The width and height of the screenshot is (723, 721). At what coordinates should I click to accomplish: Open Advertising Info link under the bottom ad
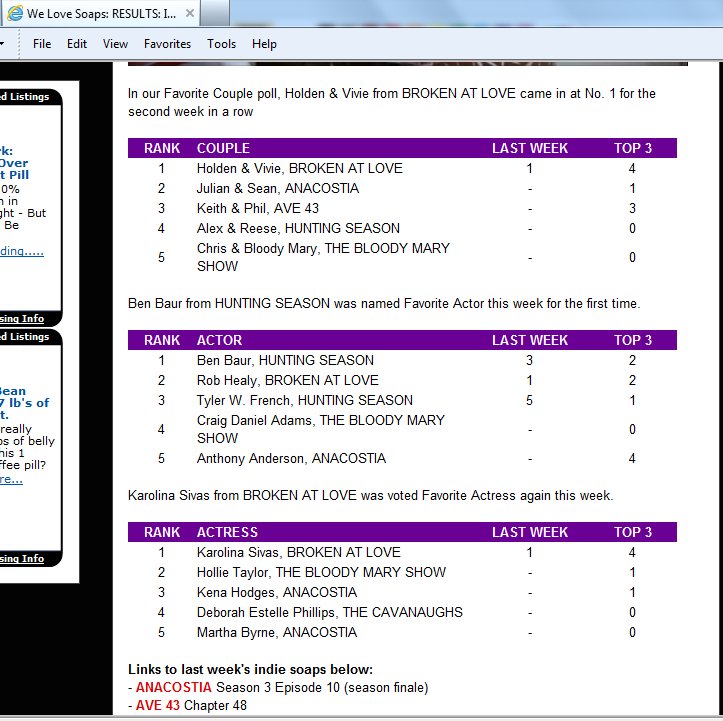click(x=21, y=558)
